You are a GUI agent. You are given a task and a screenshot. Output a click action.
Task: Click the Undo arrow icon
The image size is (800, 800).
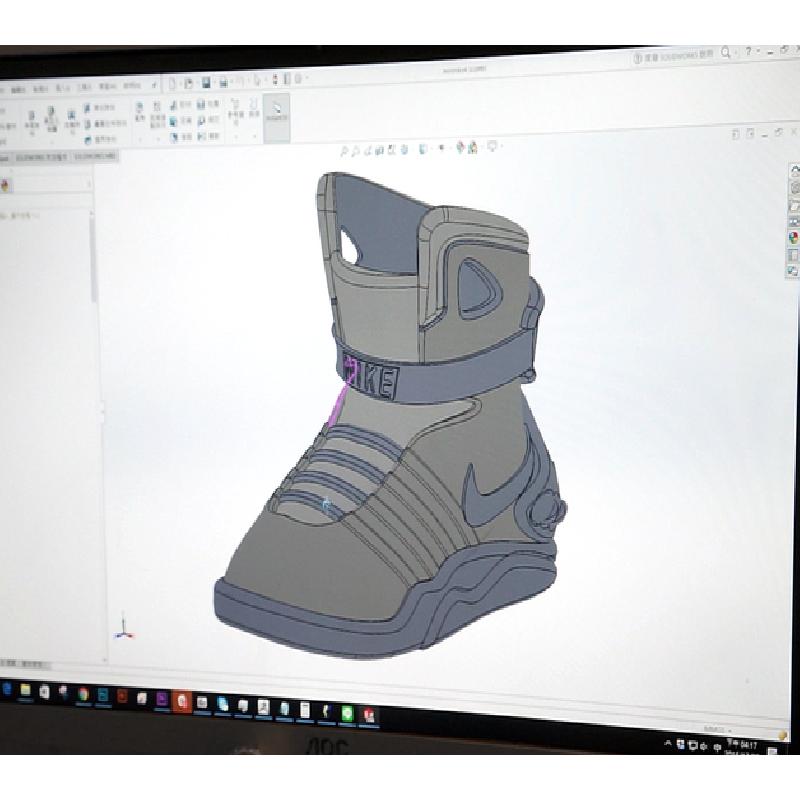(240, 82)
